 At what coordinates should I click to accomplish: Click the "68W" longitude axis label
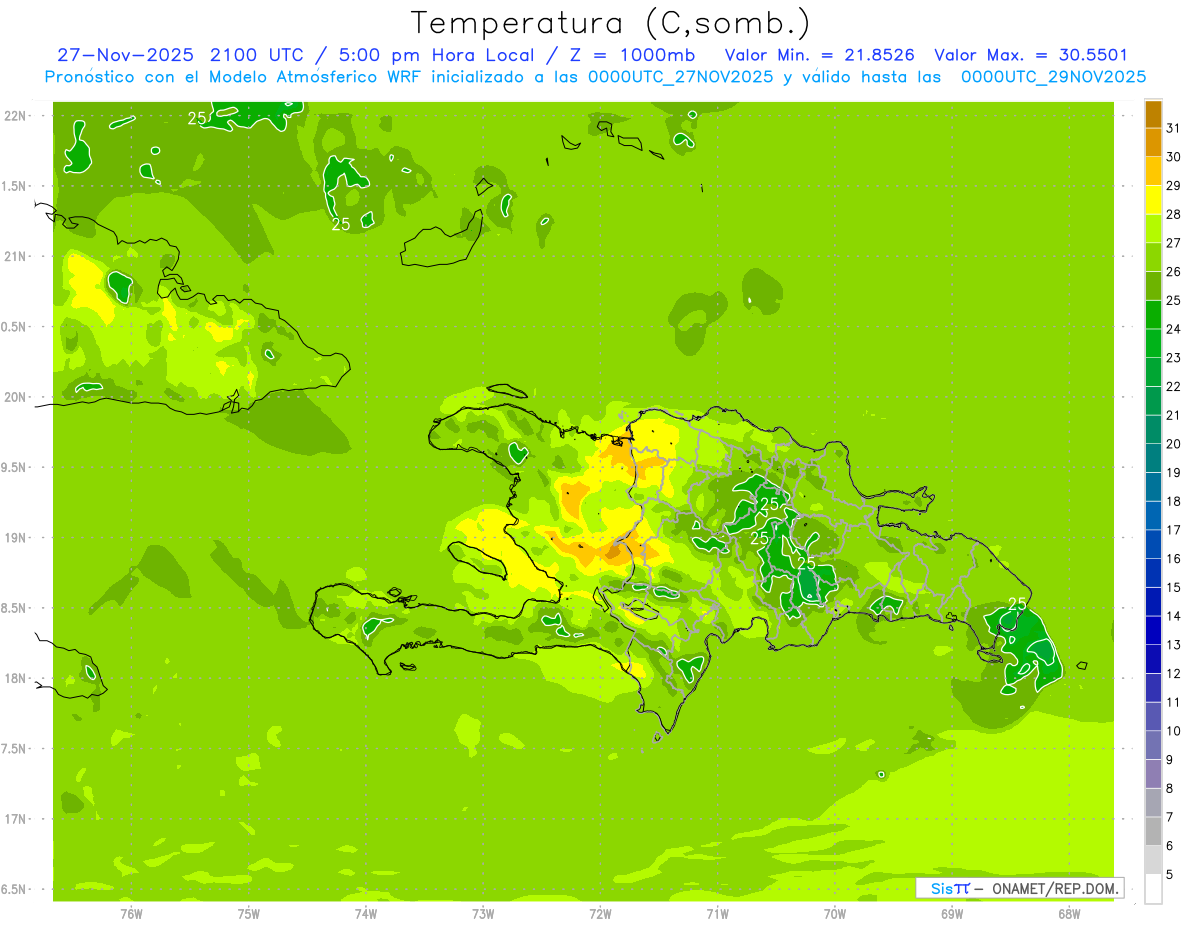pyautogui.click(x=1069, y=913)
